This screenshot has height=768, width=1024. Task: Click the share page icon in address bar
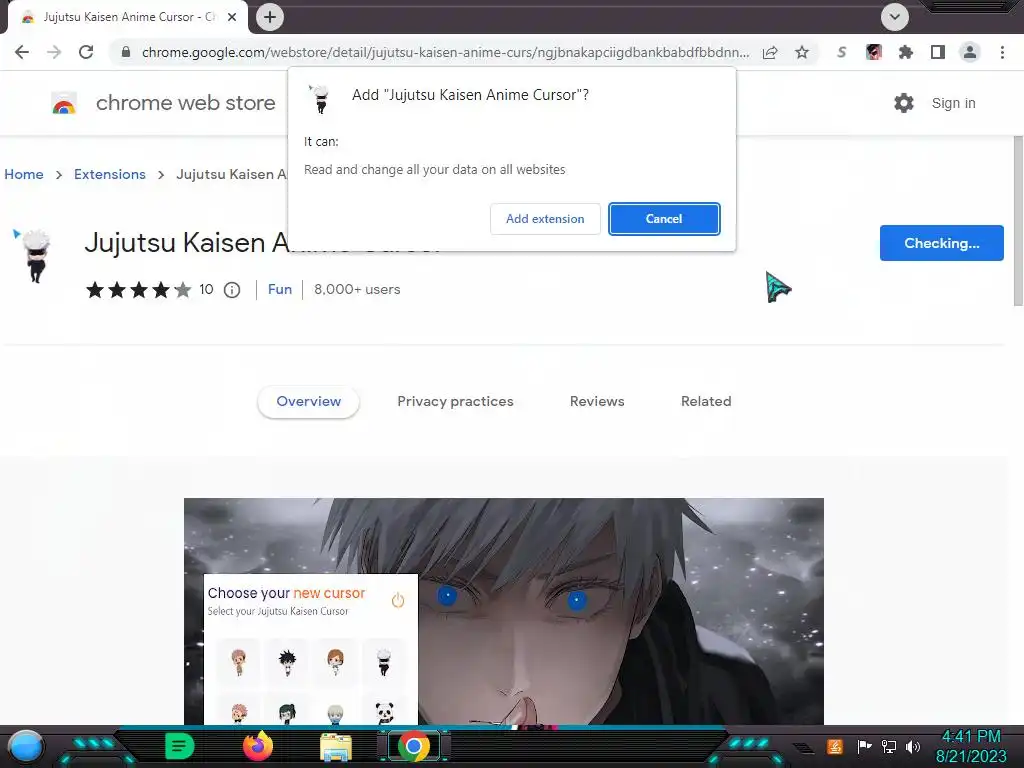770,52
